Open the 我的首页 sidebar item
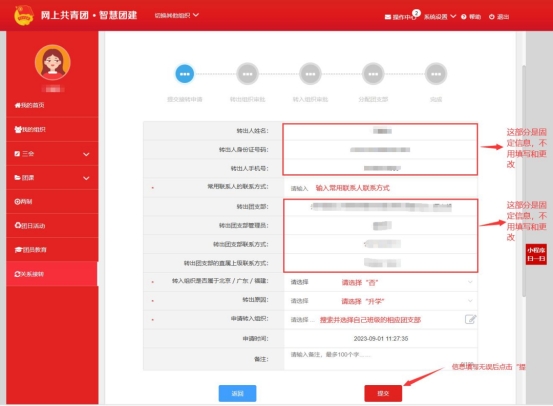 coord(52,105)
